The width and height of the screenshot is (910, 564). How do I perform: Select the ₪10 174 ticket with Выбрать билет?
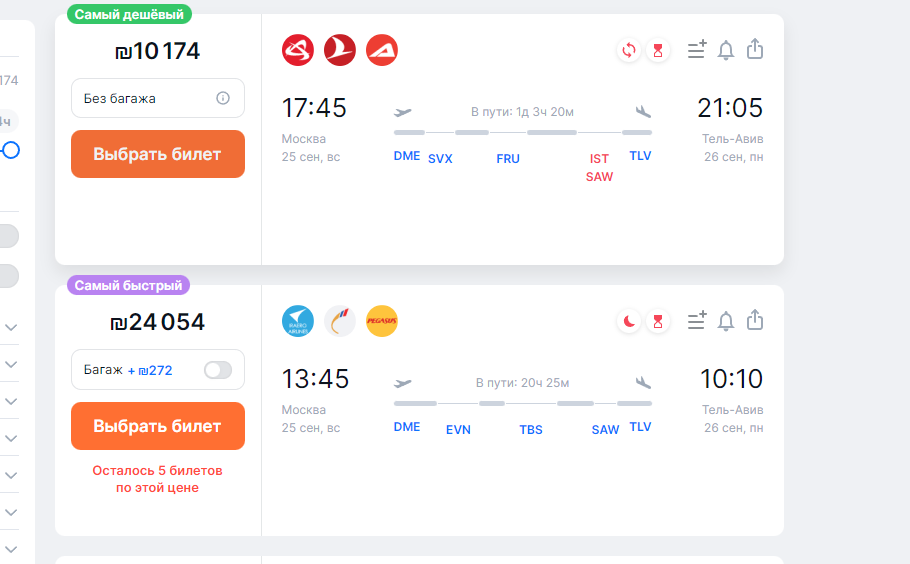coord(158,154)
